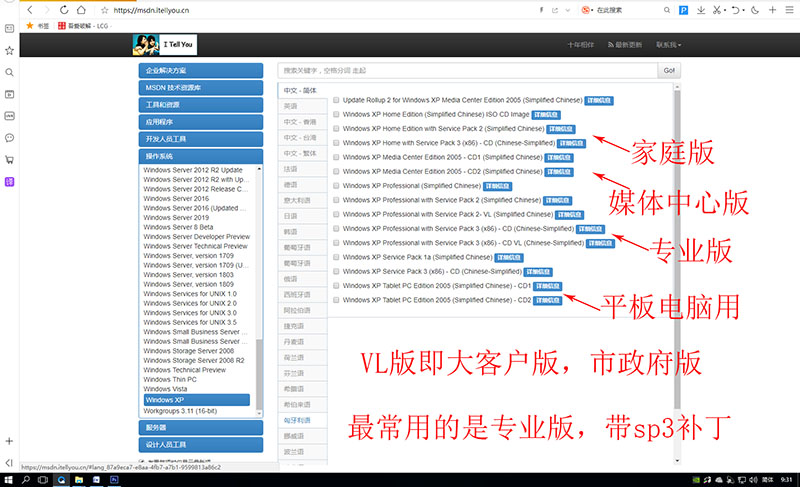The width and height of the screenshot is (800, 487).
Task: Expand the 应用程序 category
Action: coord(201,122)
